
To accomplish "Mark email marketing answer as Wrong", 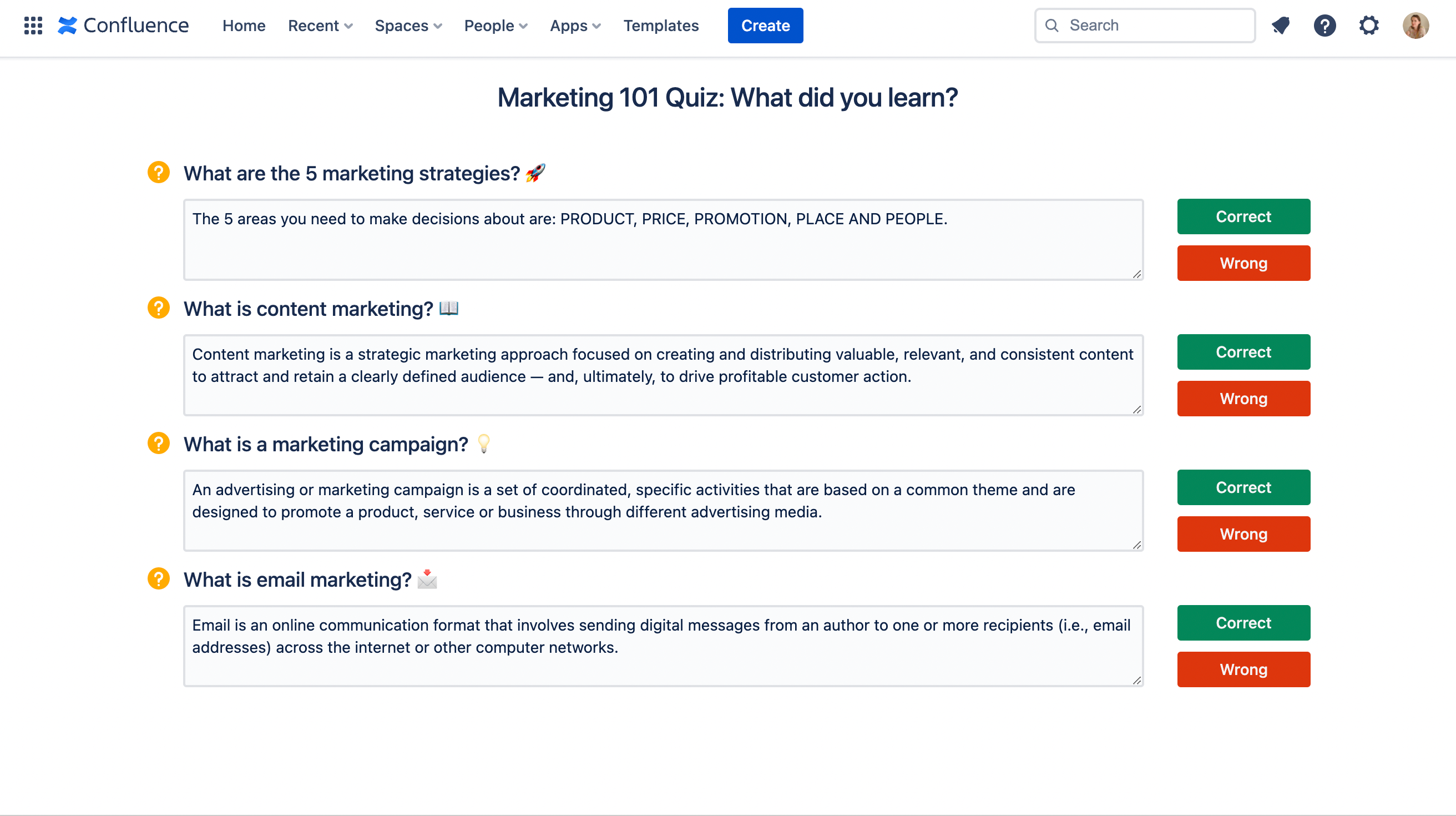I will click(1243, 669).
